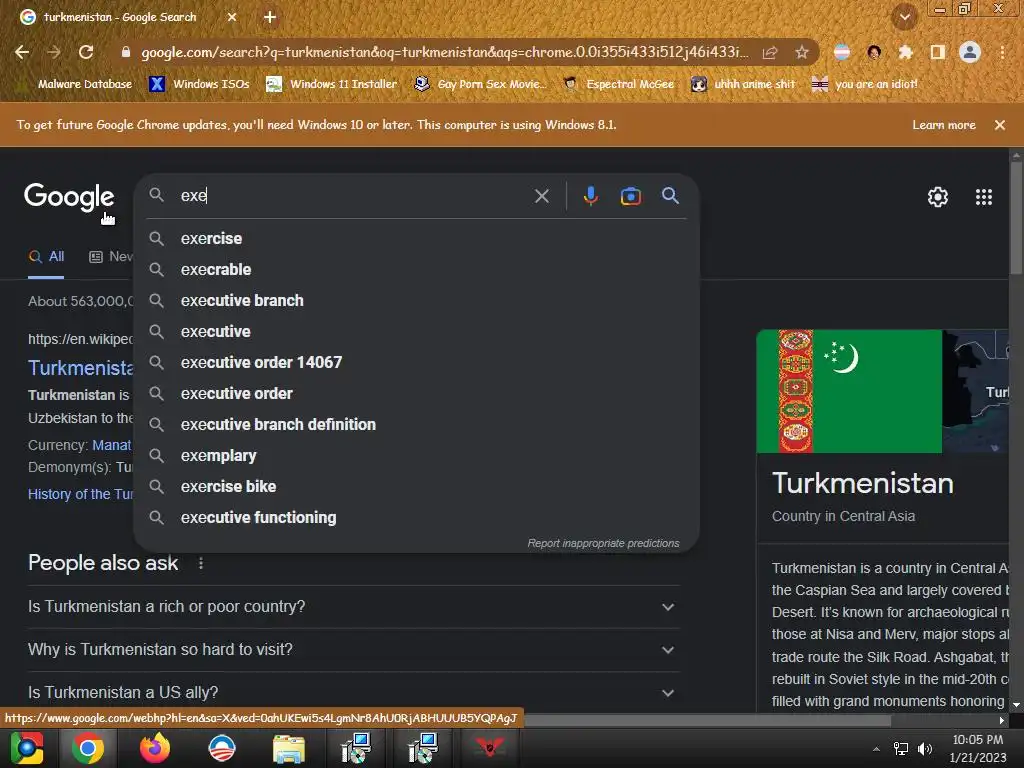Open the Chrome extensions puzzle icon
The height and width of the screenshot is (768, 1024).
click(905, 52)
